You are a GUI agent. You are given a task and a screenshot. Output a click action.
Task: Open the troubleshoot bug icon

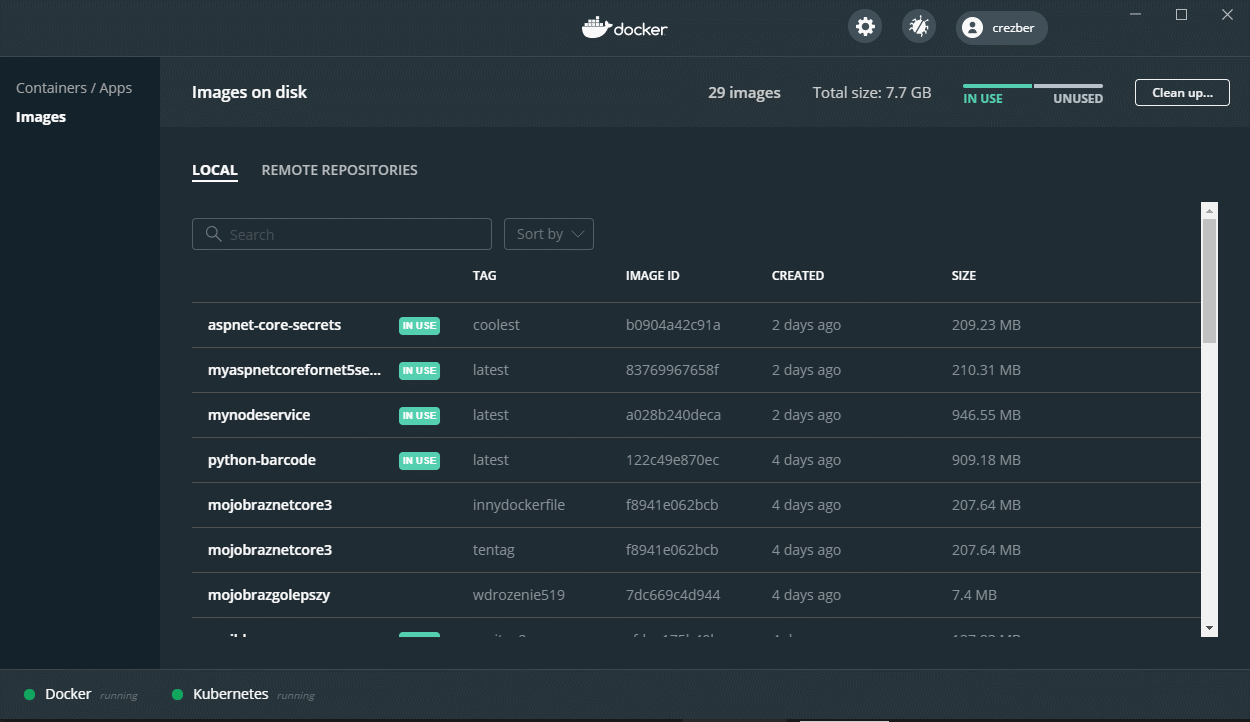[919, 27]
